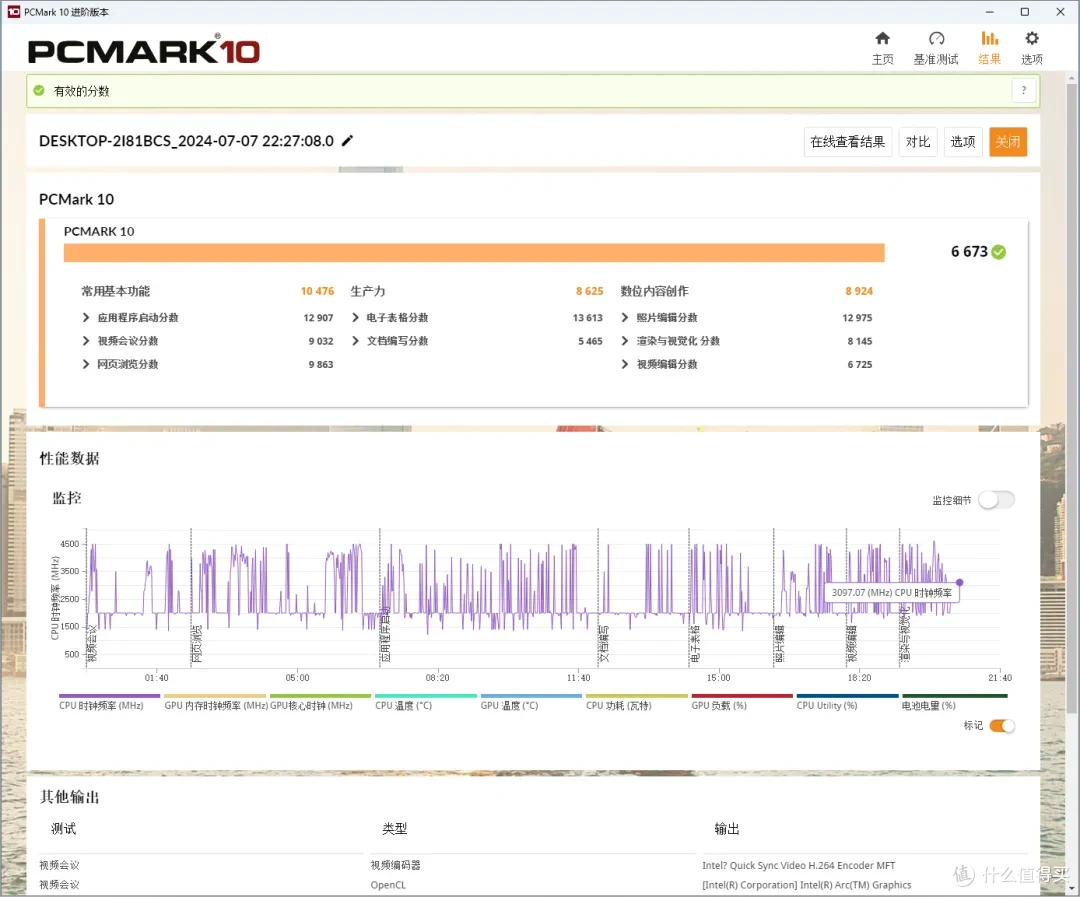The height and width of the screenshot is (897, 1080).
Task: Click the orange 关闭 button
Action: click(x=1008, y=142)
